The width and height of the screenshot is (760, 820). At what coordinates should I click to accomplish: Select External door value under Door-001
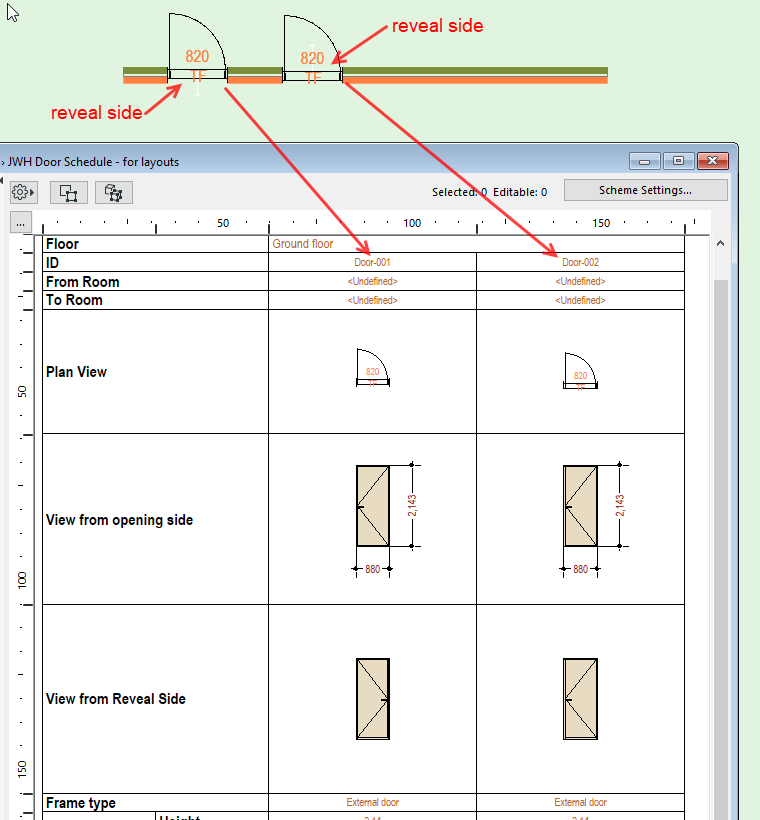(372, 802)
